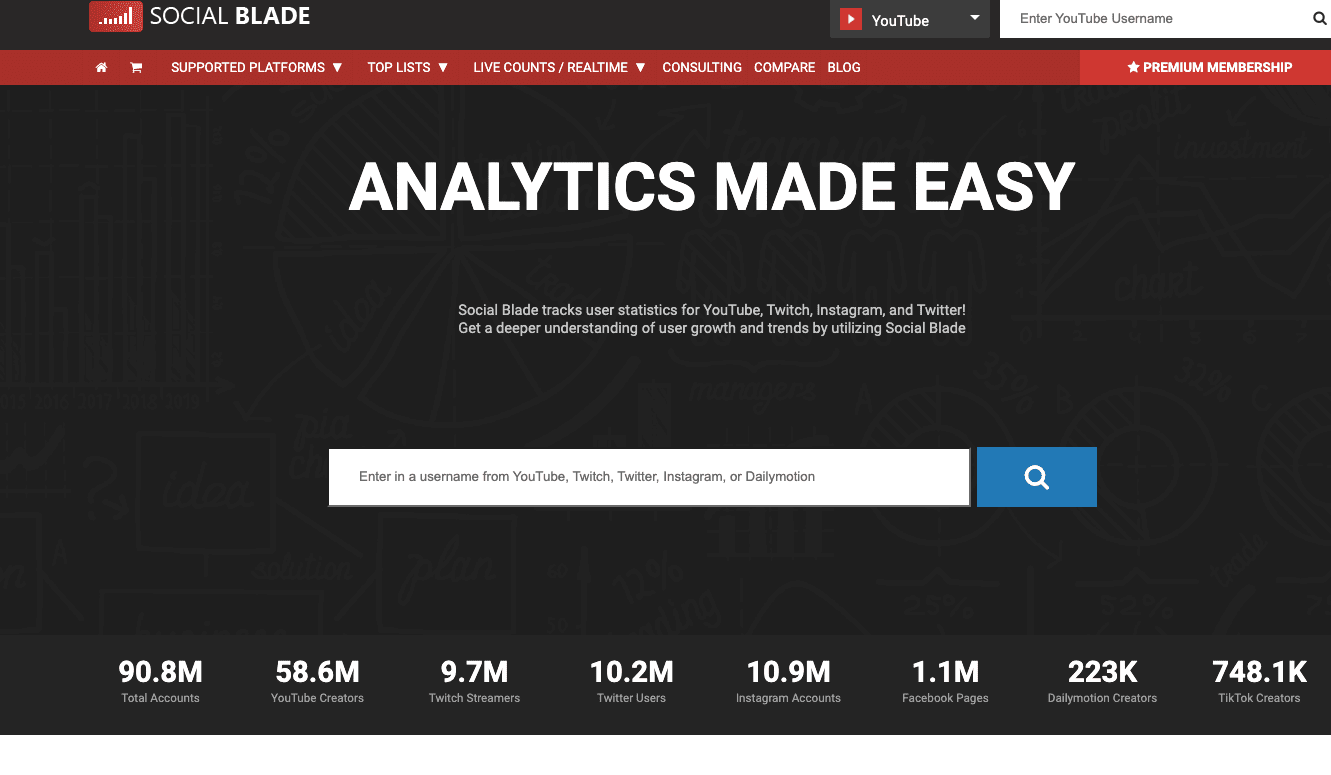Open the Consulting page
1331x775 pixels.
(x=702, y=68)
